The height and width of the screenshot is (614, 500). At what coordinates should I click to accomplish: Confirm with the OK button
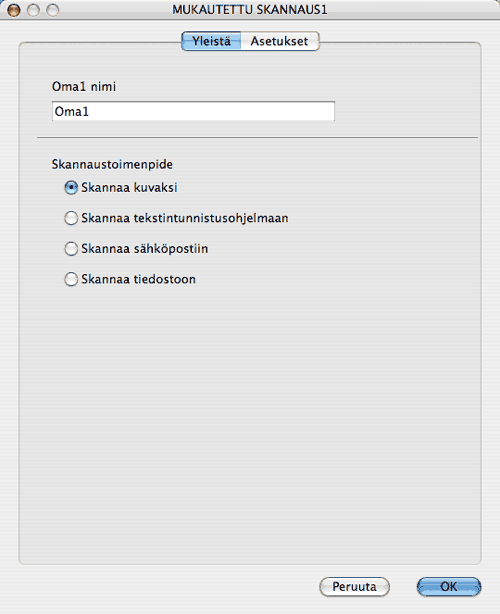tap(449, 587)
